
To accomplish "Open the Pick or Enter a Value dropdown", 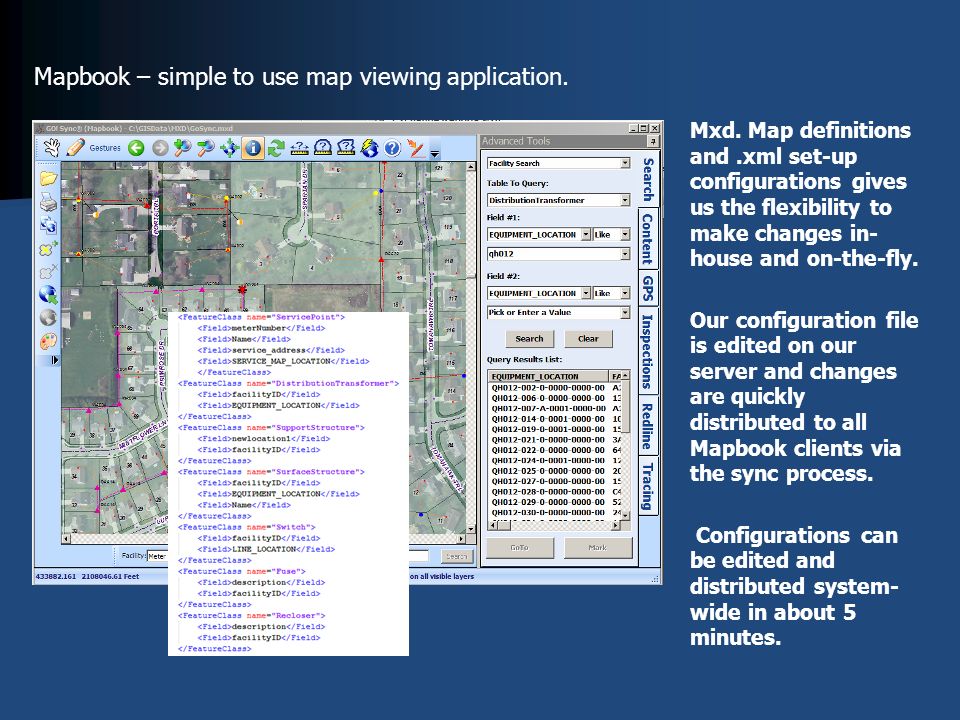I will point(625,312).
